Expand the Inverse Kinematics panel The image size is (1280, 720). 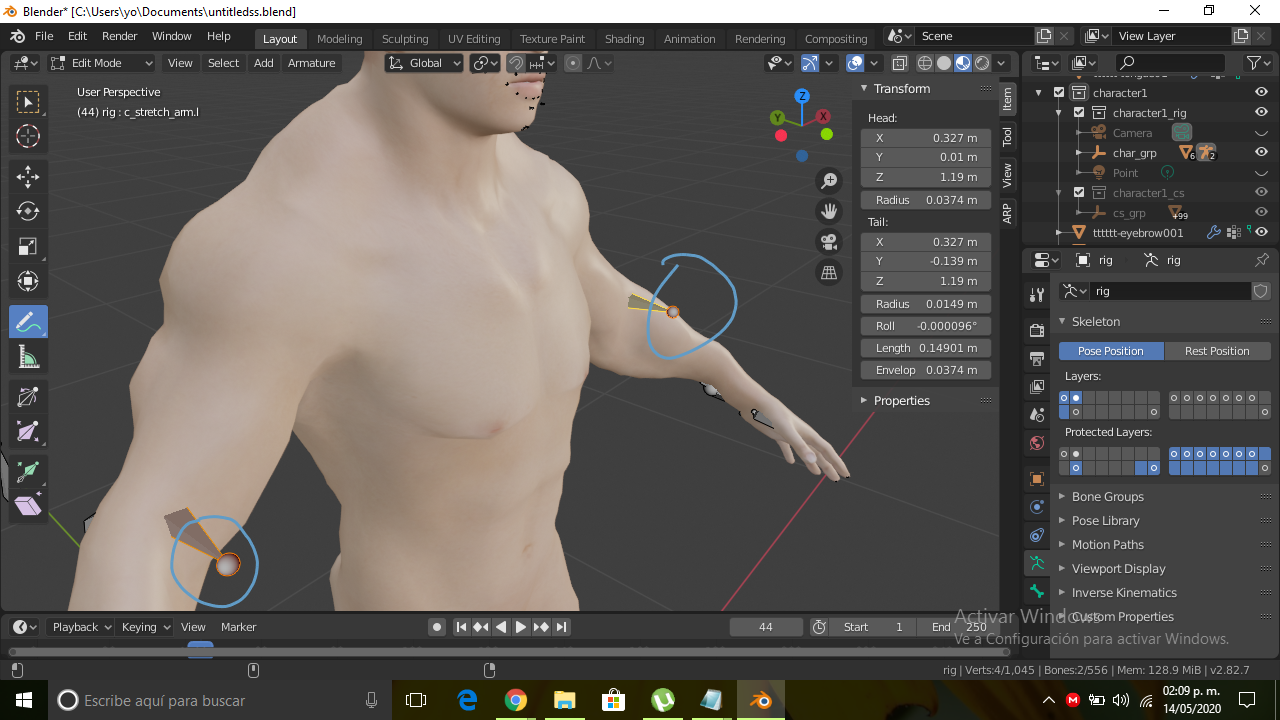pos(1124,593)
